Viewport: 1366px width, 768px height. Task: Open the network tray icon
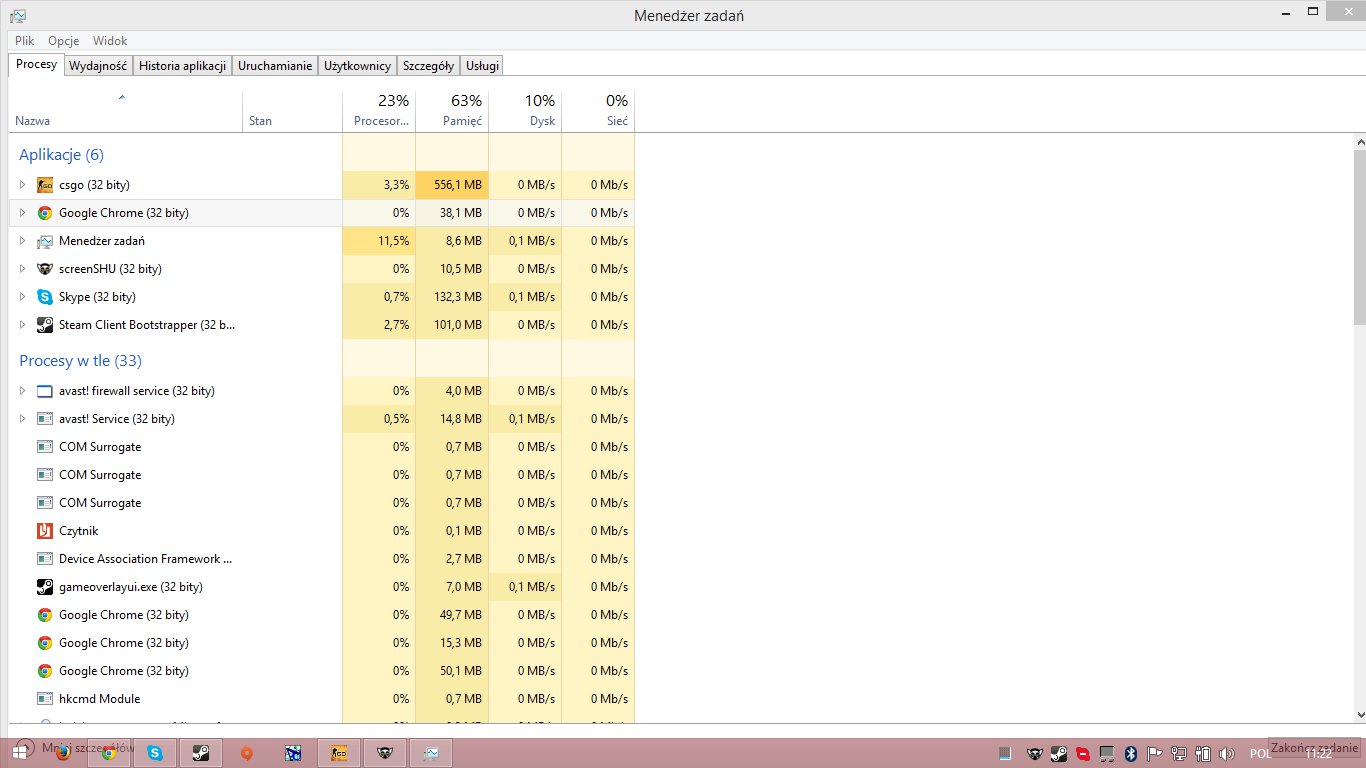pos(1180,753)
